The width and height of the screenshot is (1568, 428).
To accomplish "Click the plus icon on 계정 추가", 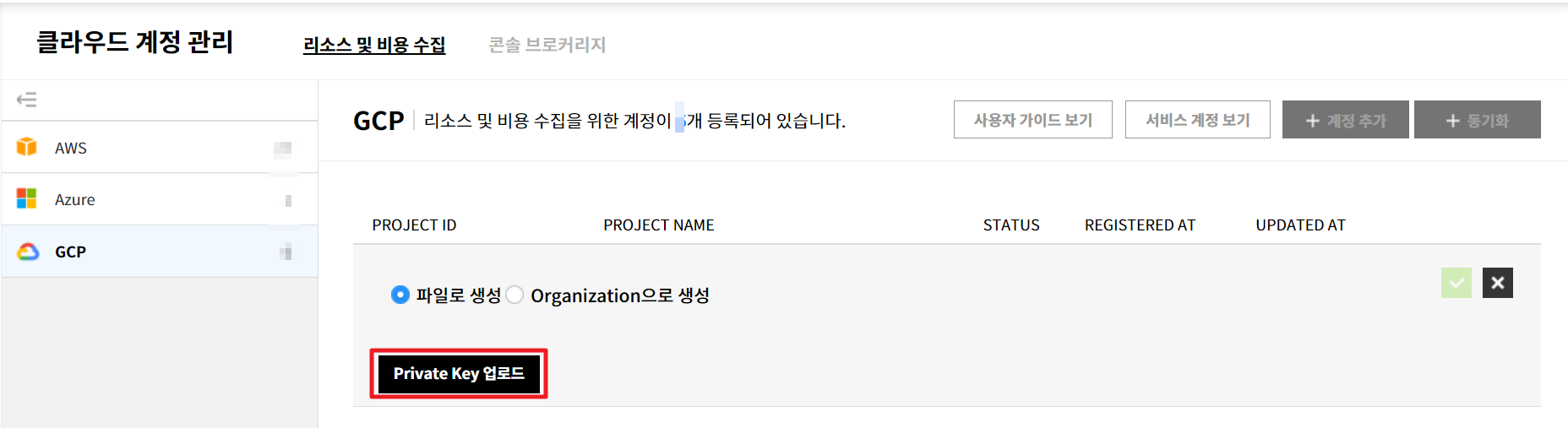I will (1313, 121).
